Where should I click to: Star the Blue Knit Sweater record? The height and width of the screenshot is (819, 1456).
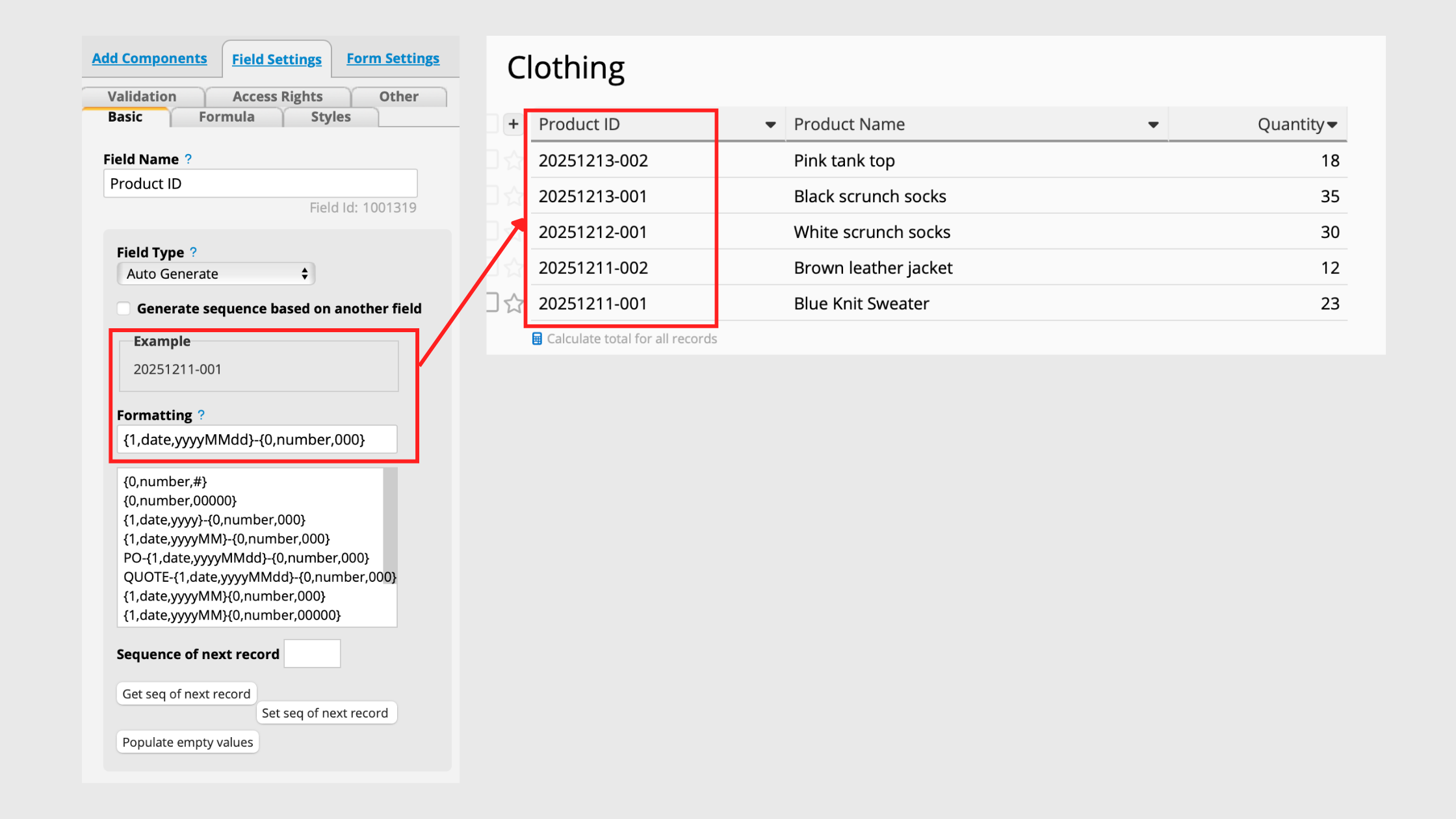[x=513, y=303]
